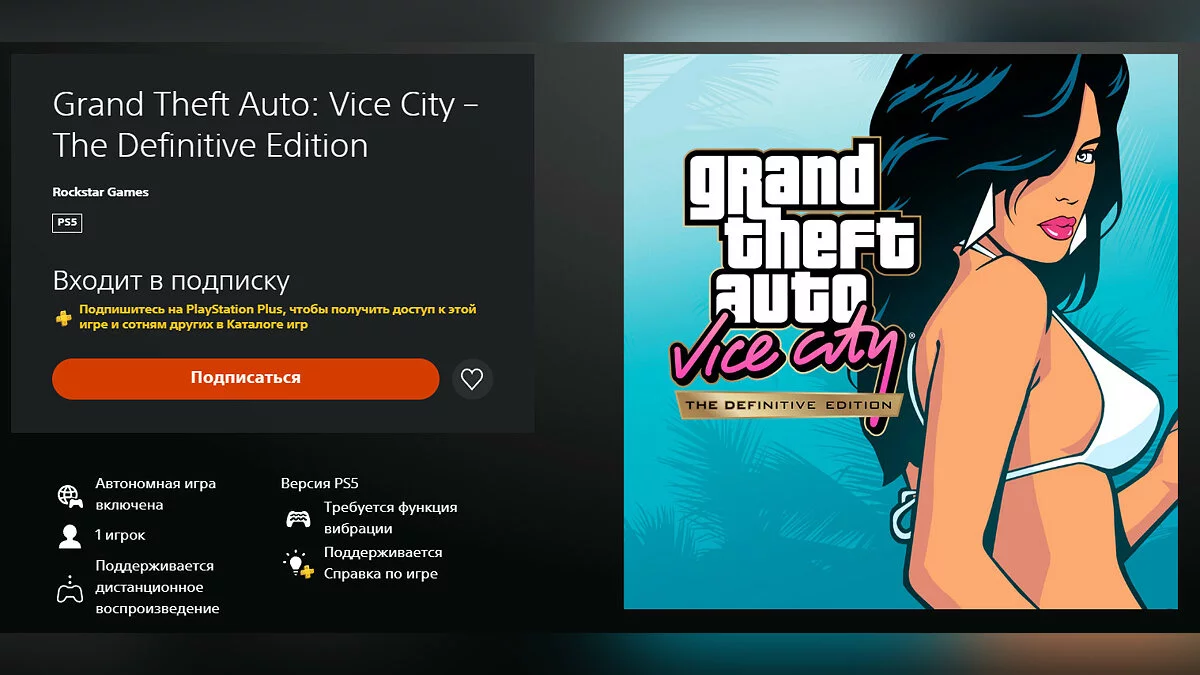Click the offline play globe icon
This screenshot has height=675, width=1200.
69,495
